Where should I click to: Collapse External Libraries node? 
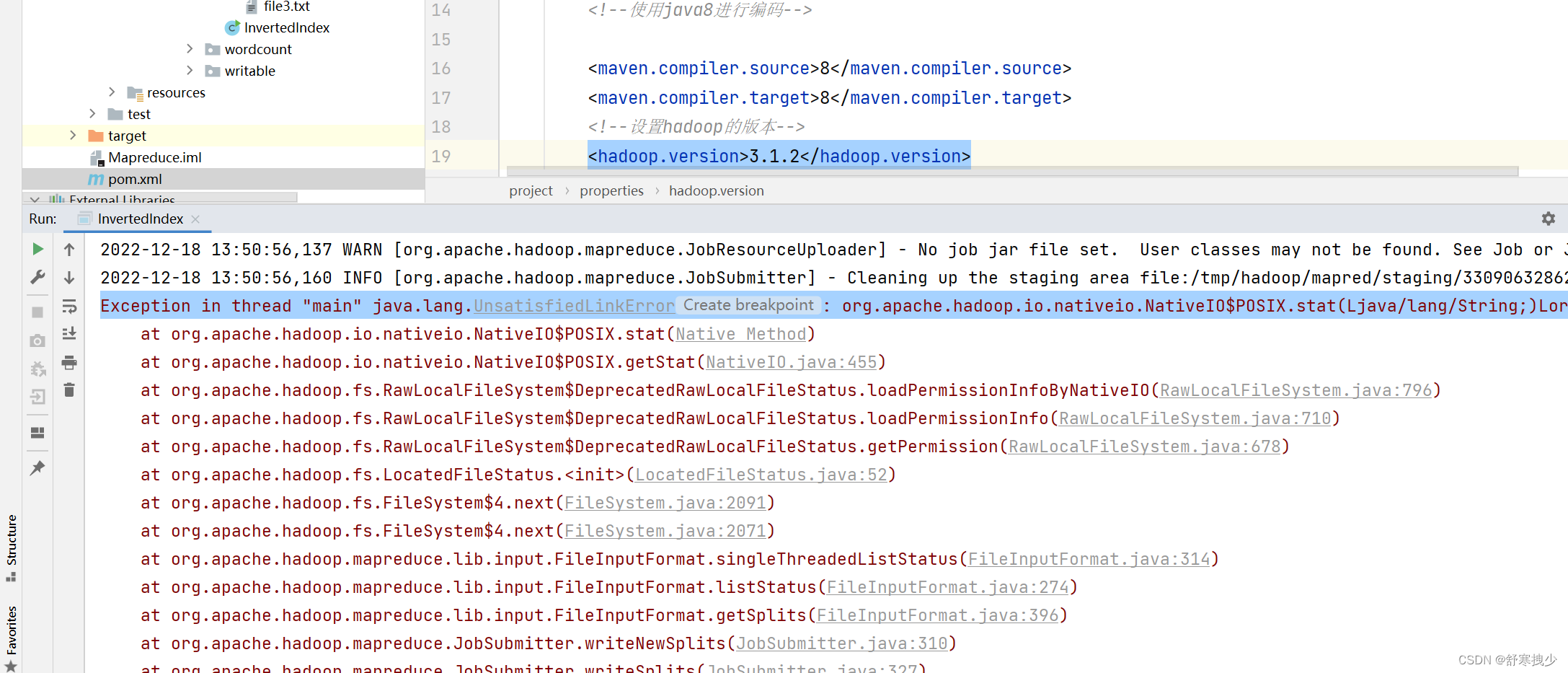coord(34,200)
